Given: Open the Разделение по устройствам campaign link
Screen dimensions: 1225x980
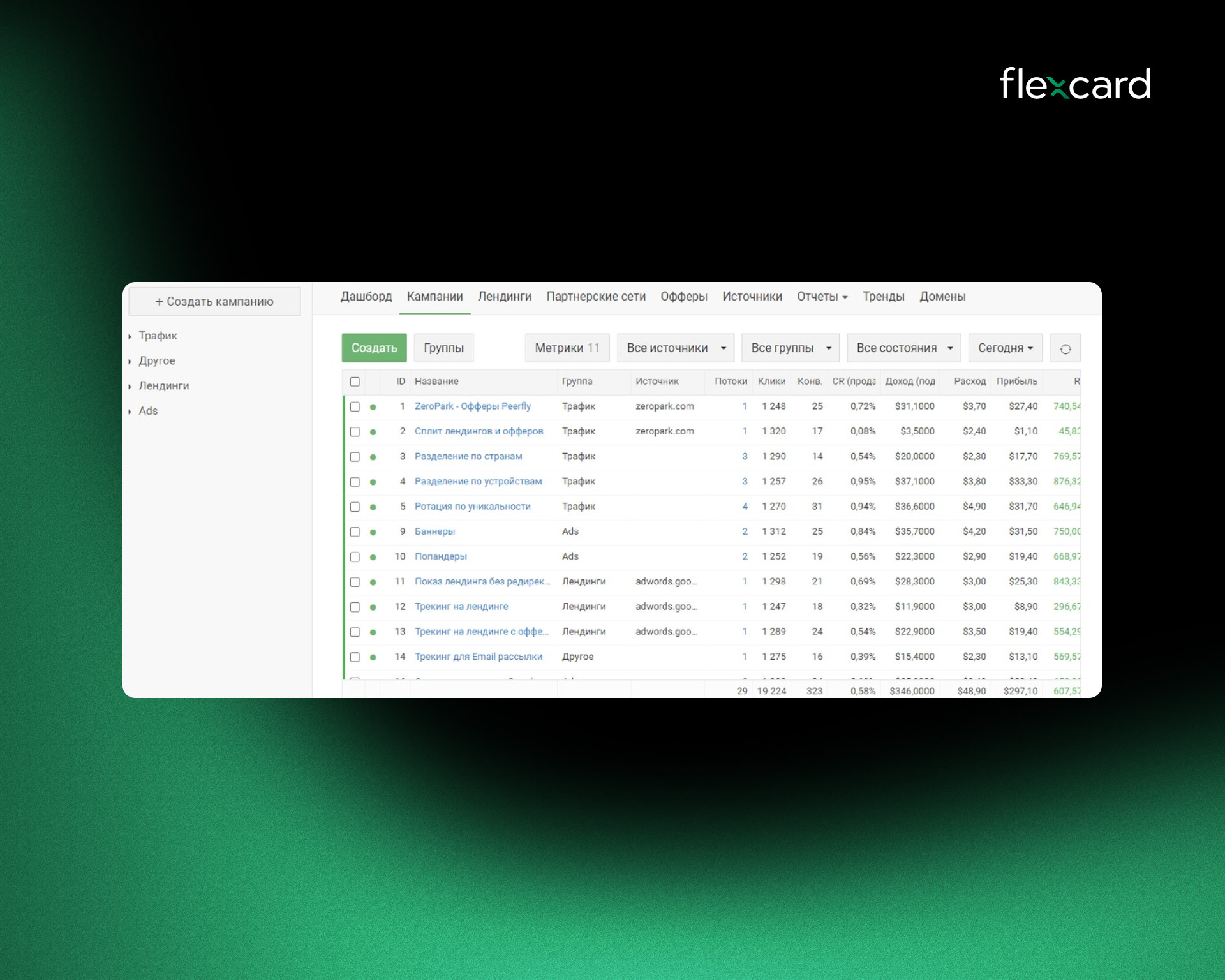Looking at the screenshot, I should coord(479,481).
